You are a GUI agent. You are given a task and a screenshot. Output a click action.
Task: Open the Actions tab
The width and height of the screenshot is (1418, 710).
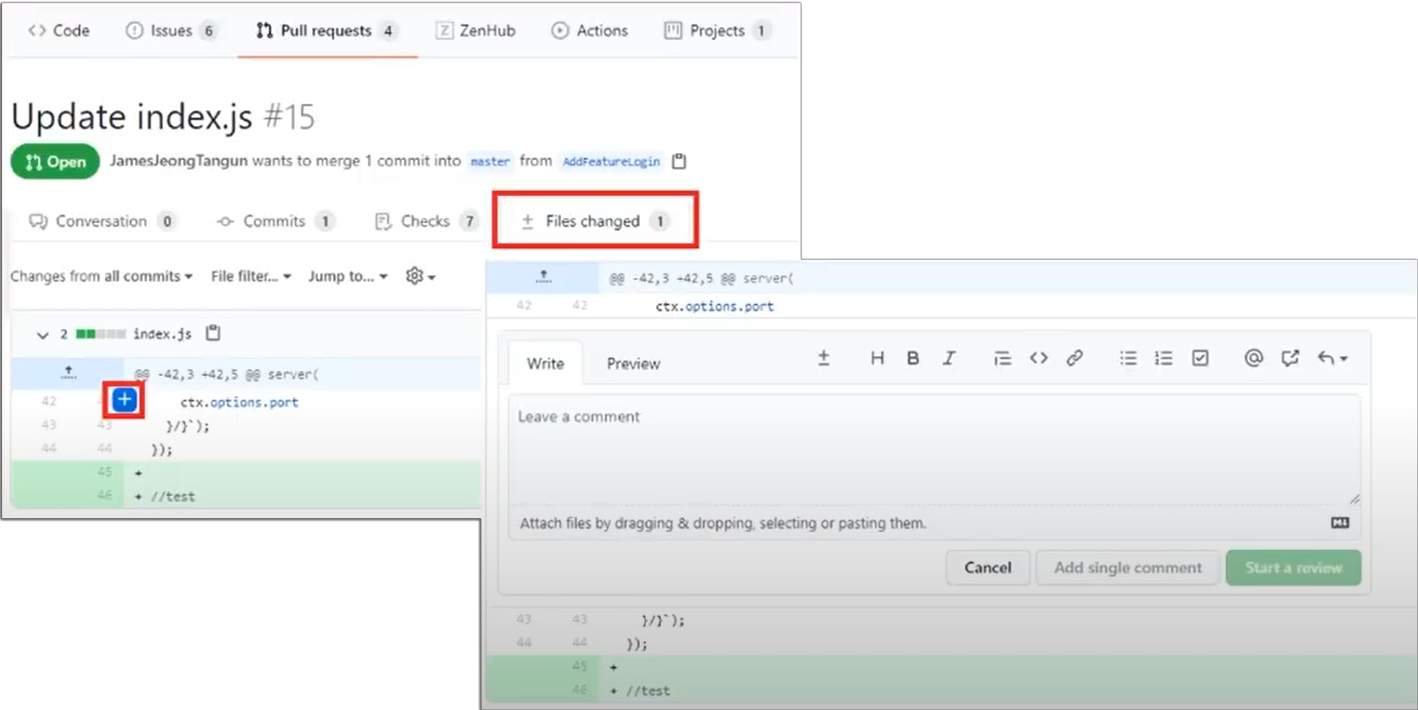pos(590,31)
